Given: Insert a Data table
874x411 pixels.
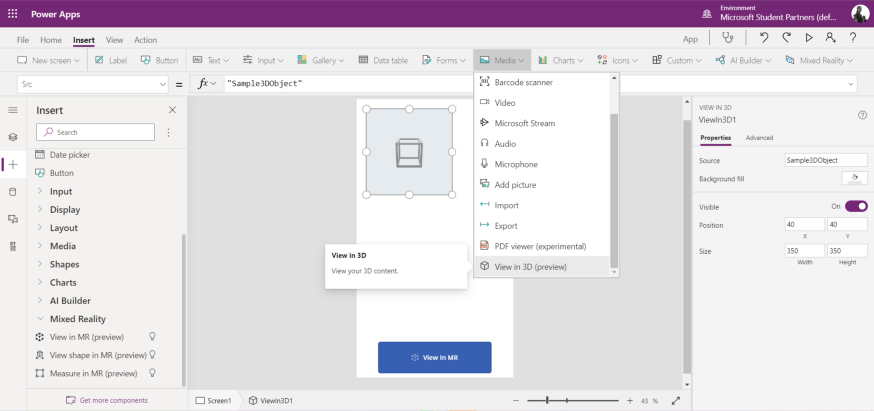Looking at the screenshot, I should 383,60.
